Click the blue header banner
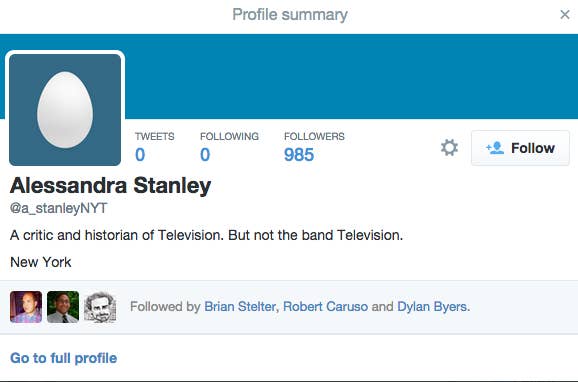Screen dimensions: 578x382 tap(350, 76)
